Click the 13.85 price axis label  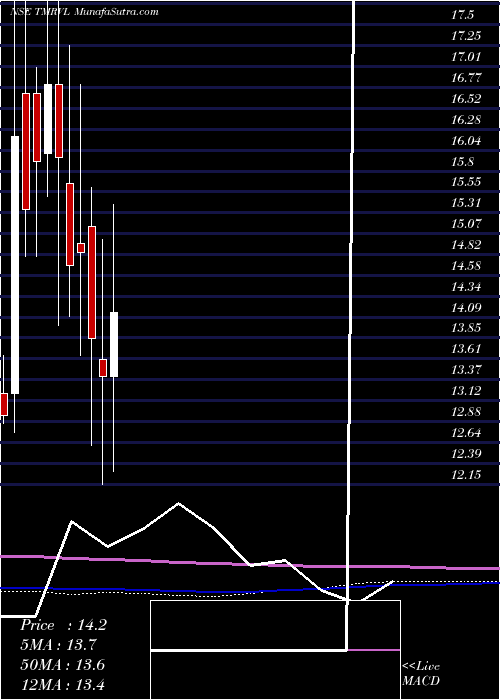(x=466, y=328)
